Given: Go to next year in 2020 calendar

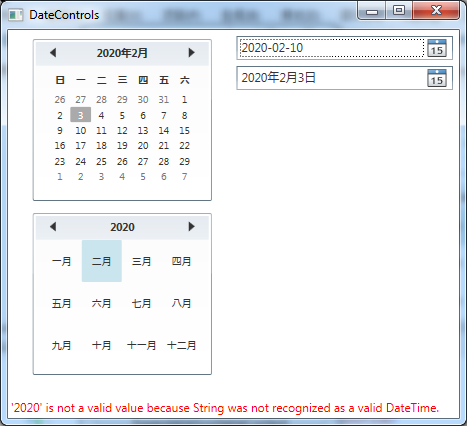Looking at the screenshot, I should (191, 227).
